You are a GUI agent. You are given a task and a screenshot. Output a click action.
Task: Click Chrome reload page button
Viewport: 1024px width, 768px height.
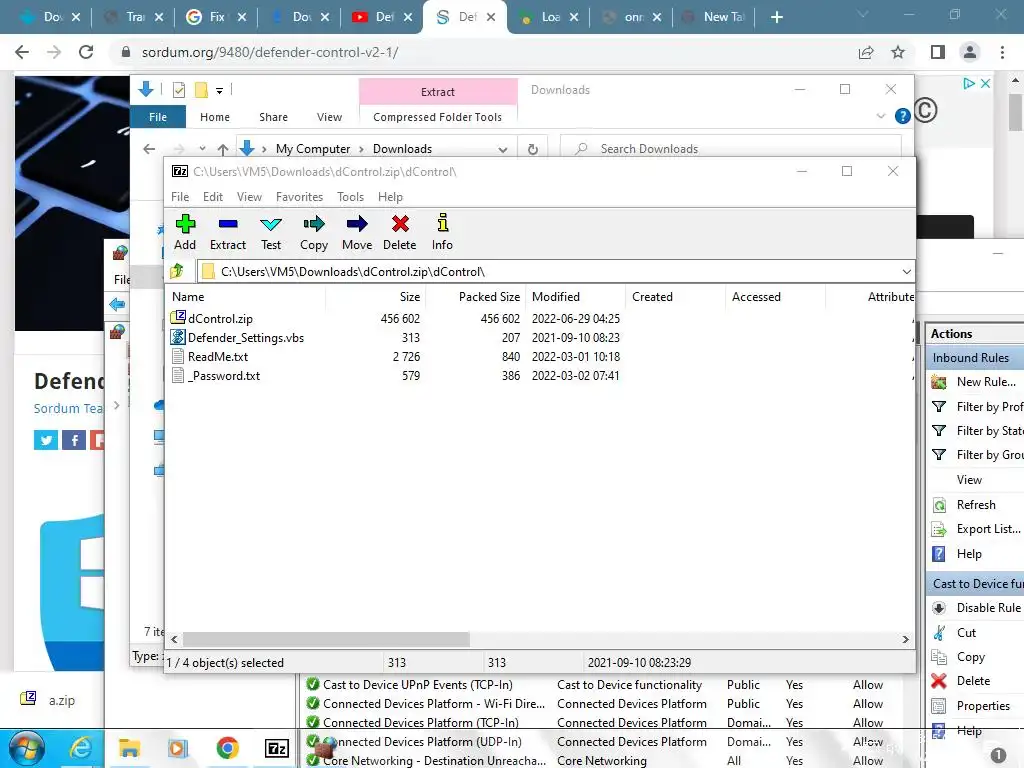click(x=86, y=52)
